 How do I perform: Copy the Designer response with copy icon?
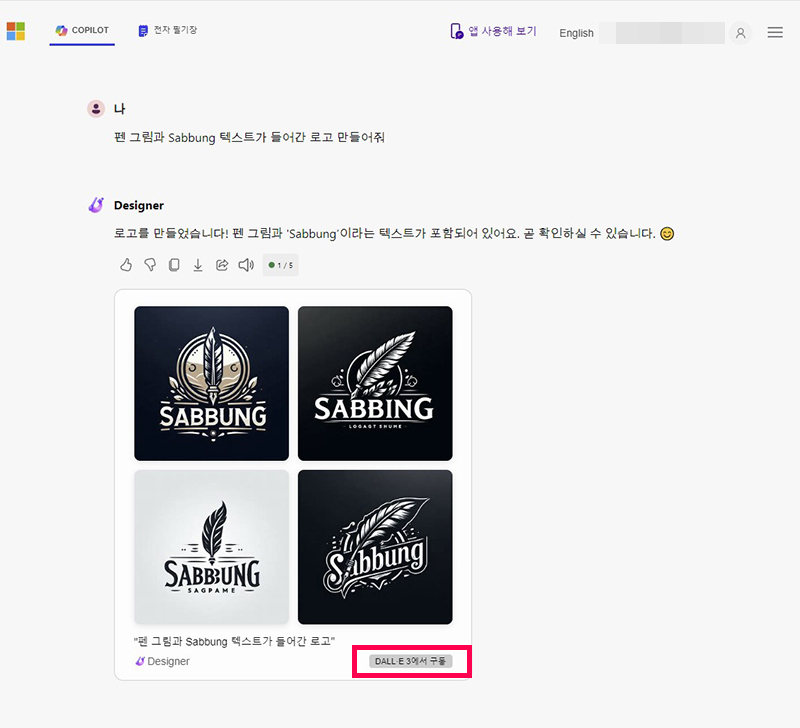coord(174,265)
